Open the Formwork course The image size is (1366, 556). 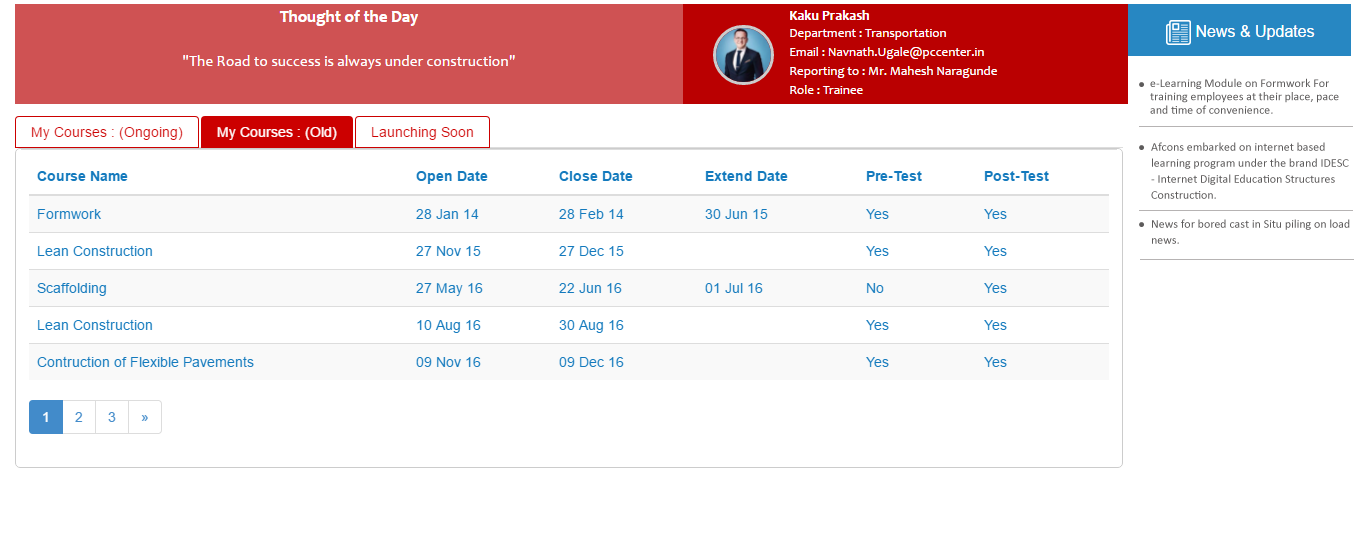tap(69, 214)
